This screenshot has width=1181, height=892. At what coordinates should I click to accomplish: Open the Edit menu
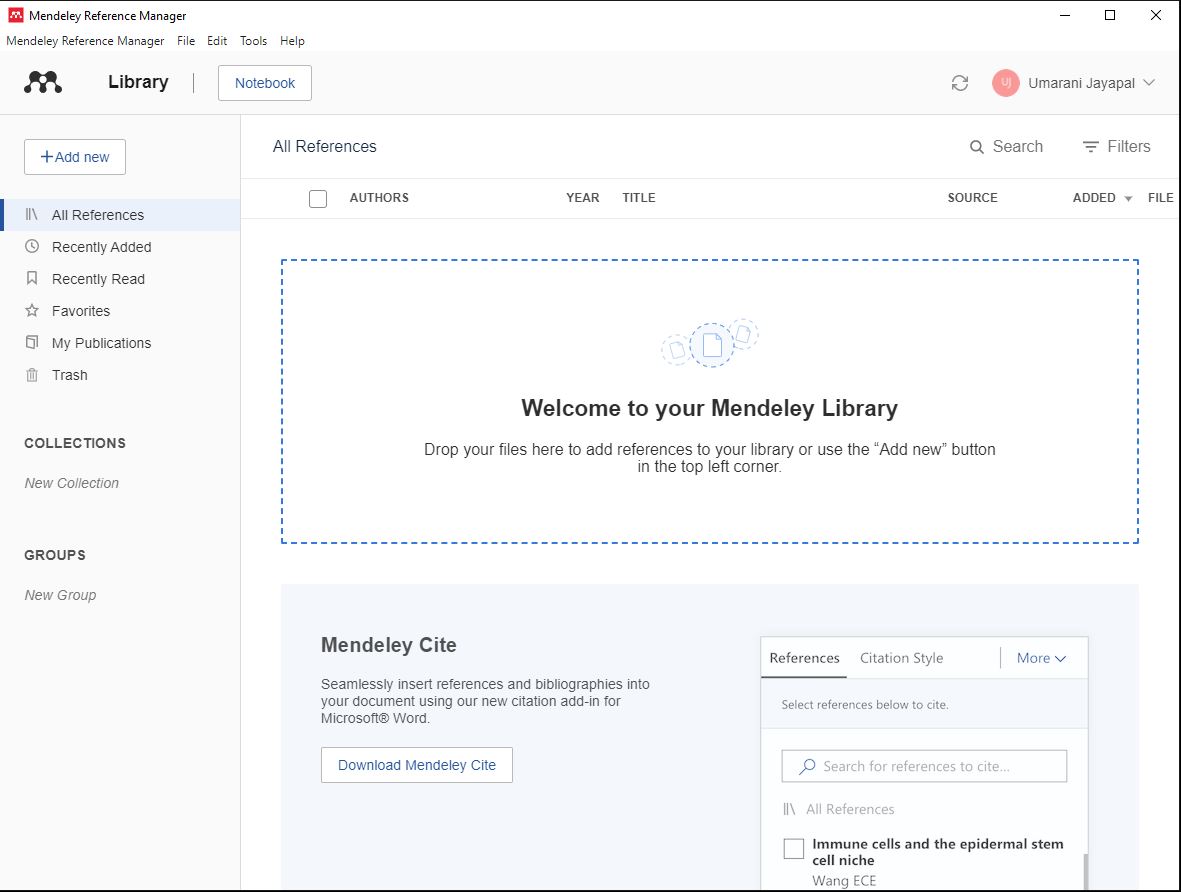coord(217,41)
